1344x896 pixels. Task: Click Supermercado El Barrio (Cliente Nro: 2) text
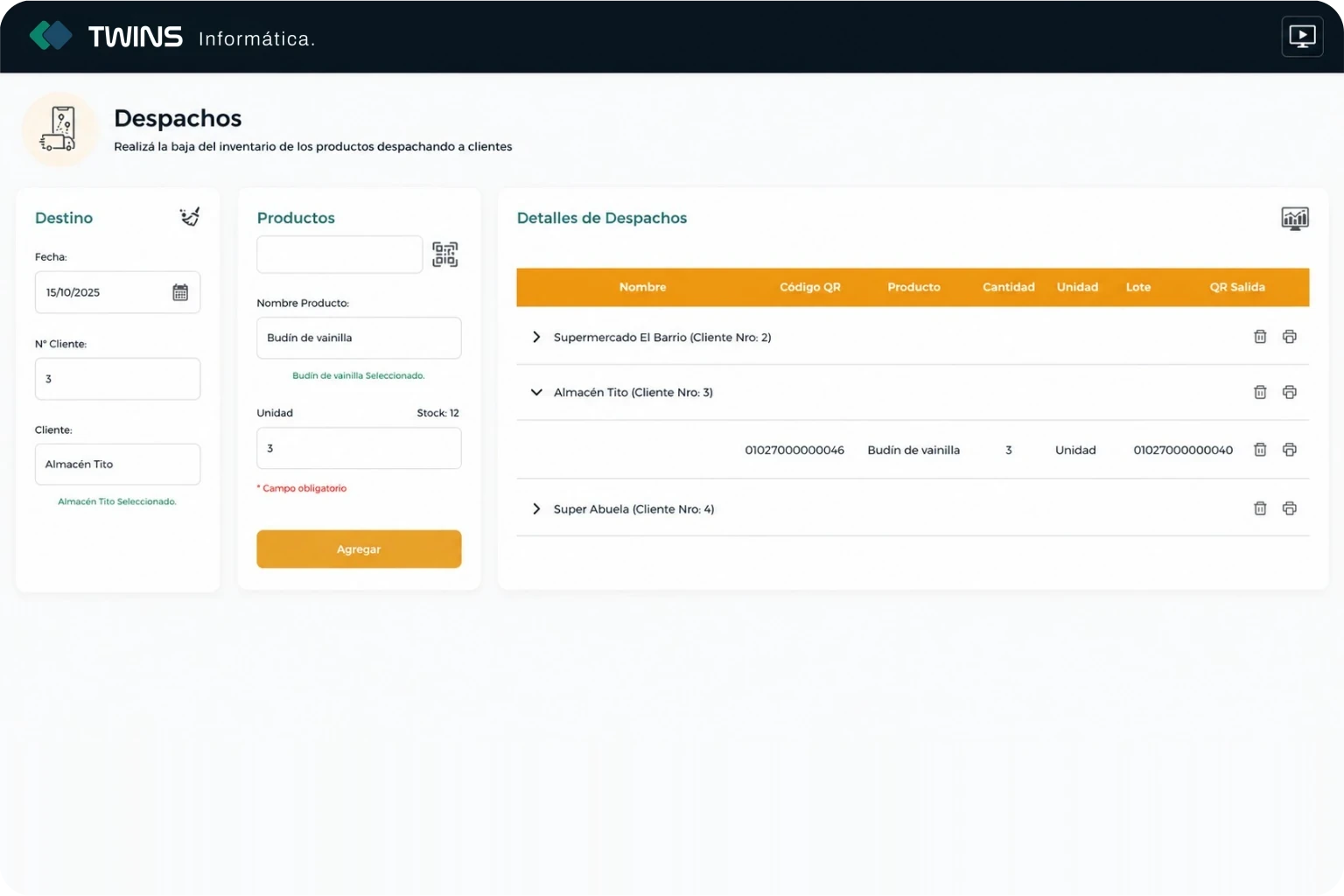point(662,337)
